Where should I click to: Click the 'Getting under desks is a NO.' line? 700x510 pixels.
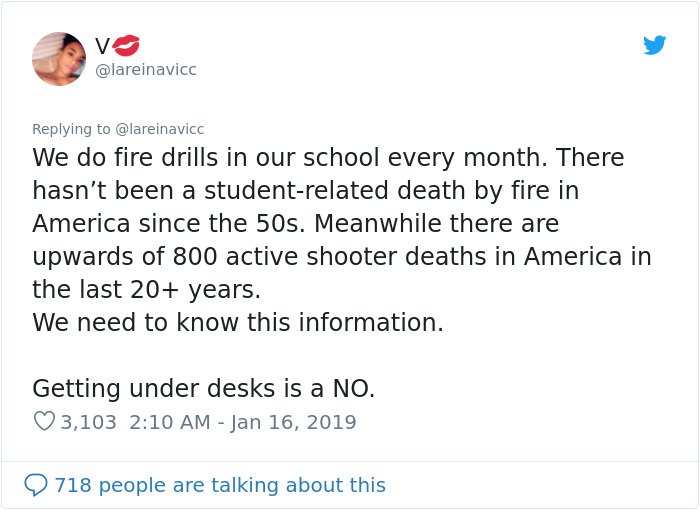tap(205, 388)
